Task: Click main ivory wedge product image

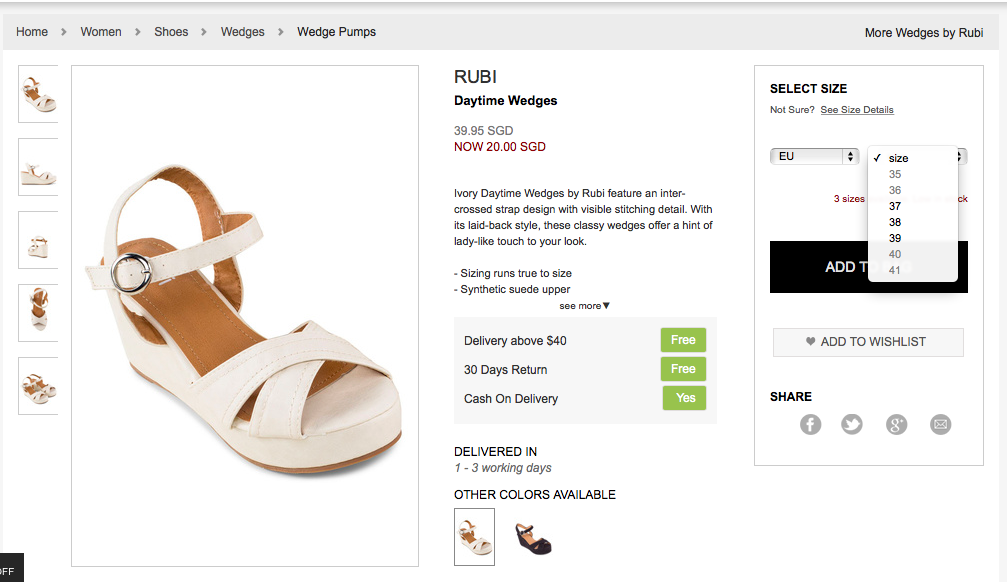Action: pos(245,316)
